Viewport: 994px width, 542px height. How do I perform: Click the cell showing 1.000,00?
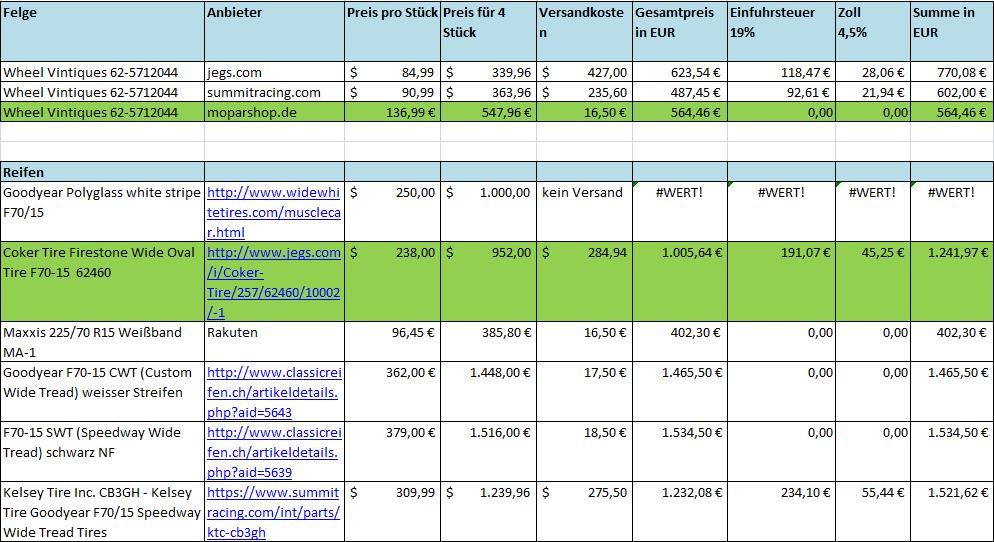click(489, 212)
